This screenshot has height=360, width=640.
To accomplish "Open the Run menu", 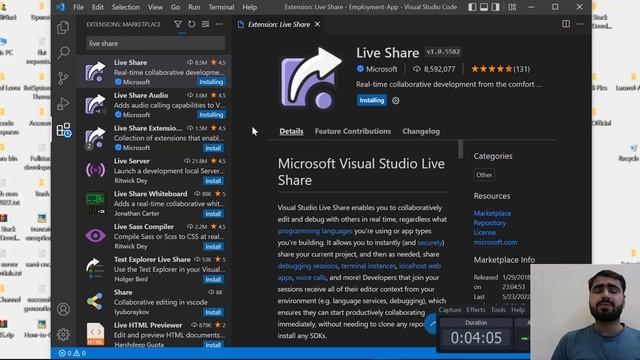I will coord(194,7).
